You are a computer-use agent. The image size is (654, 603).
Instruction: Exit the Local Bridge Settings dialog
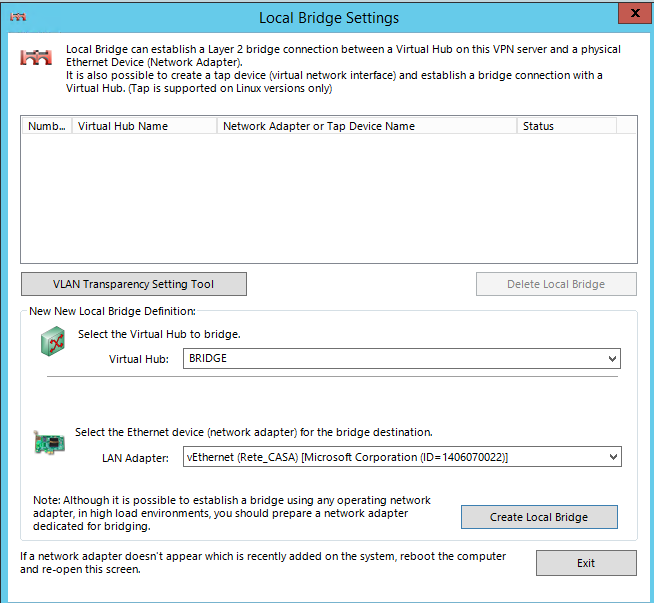[x=586, y=563]
